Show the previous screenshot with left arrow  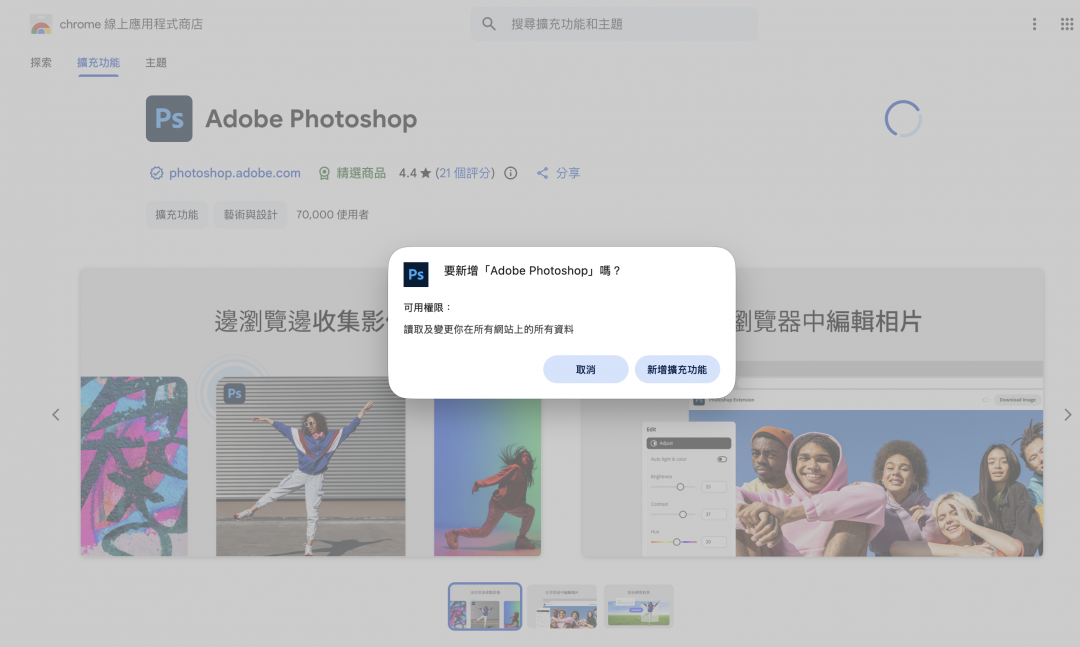[x=56, y=415]
